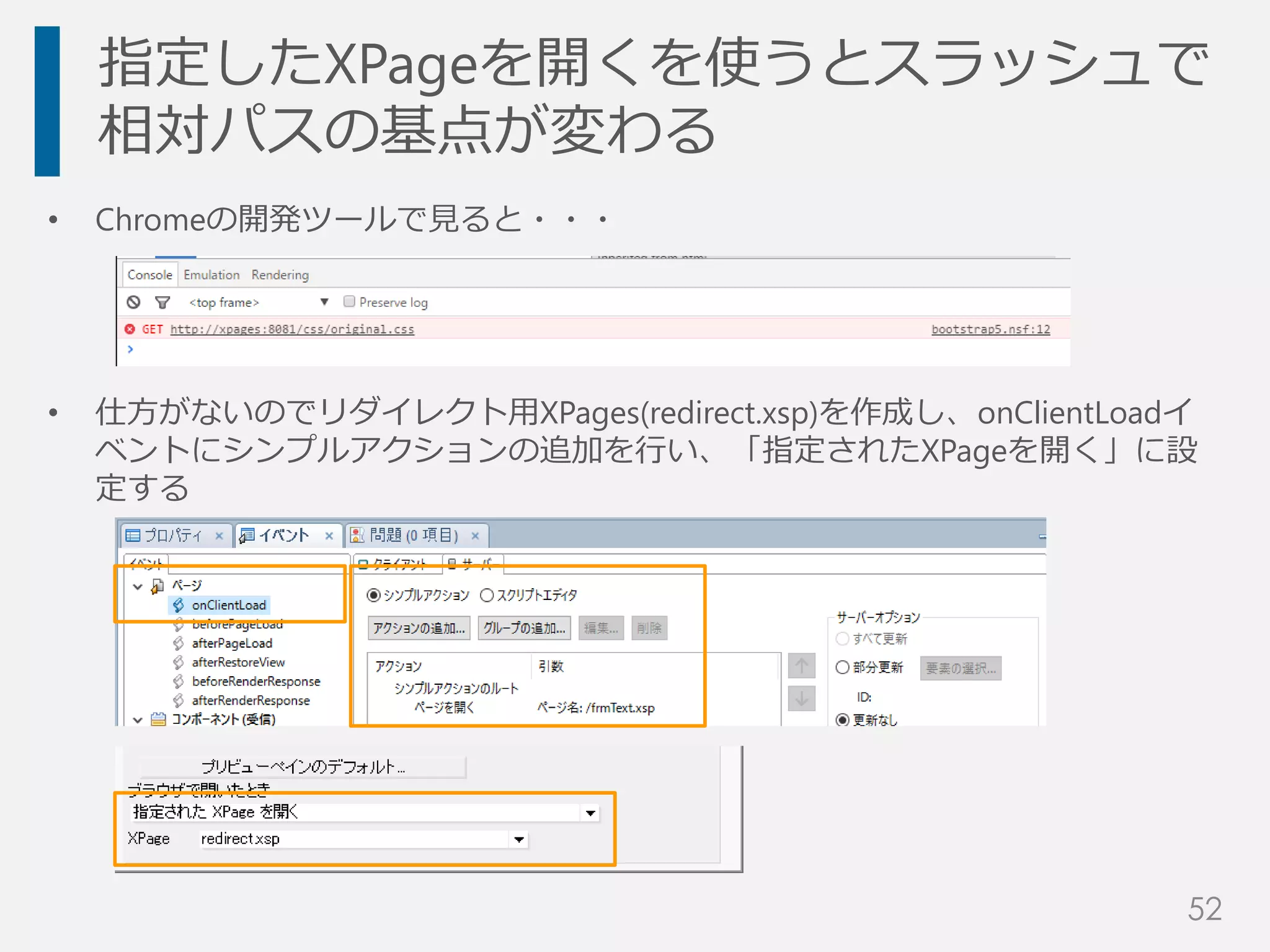Click the console prompt chevron
This screenshot has height=952, width=1270.
coord(130,349)
